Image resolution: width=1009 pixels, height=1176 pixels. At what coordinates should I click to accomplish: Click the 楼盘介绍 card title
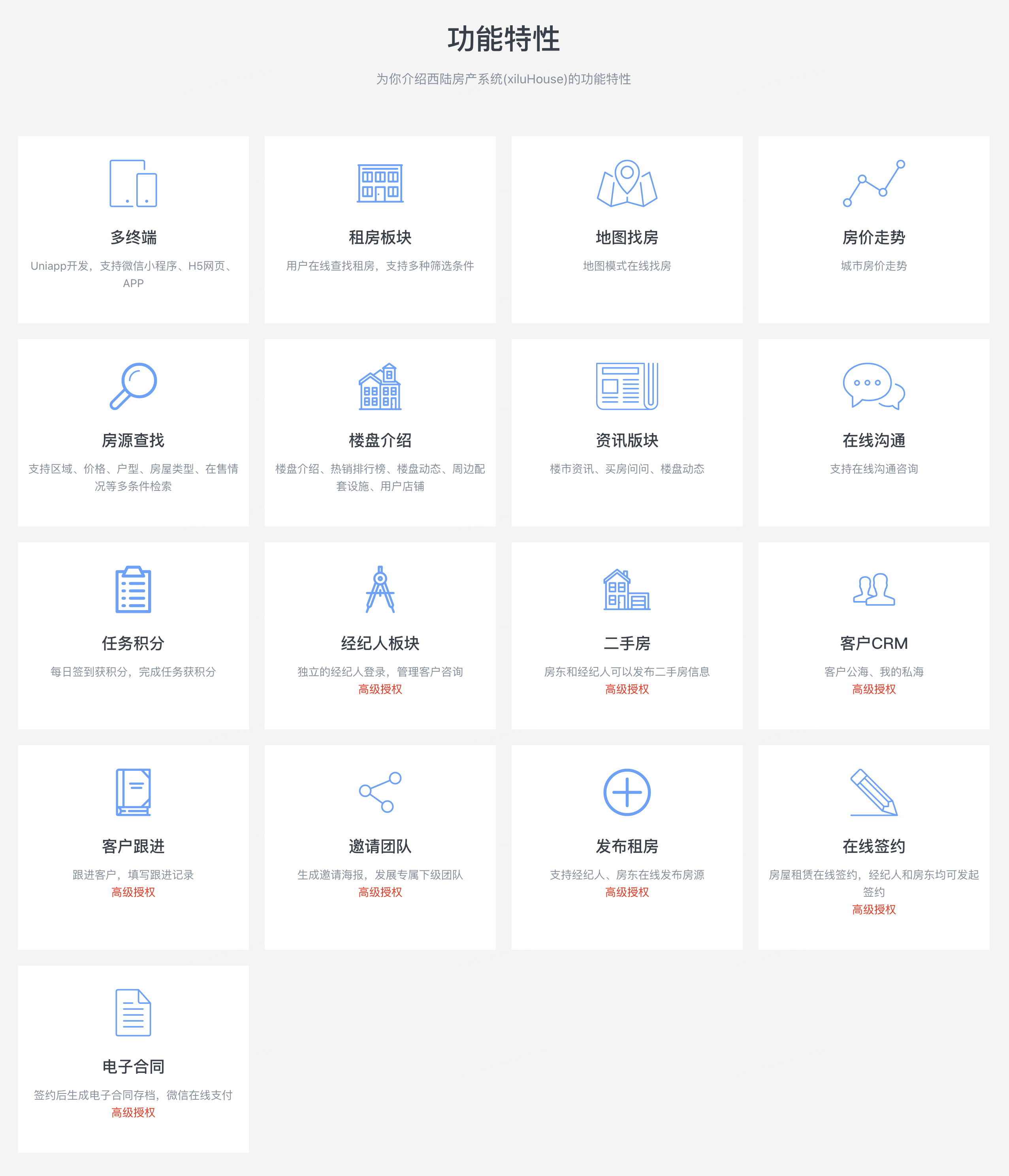380,440
